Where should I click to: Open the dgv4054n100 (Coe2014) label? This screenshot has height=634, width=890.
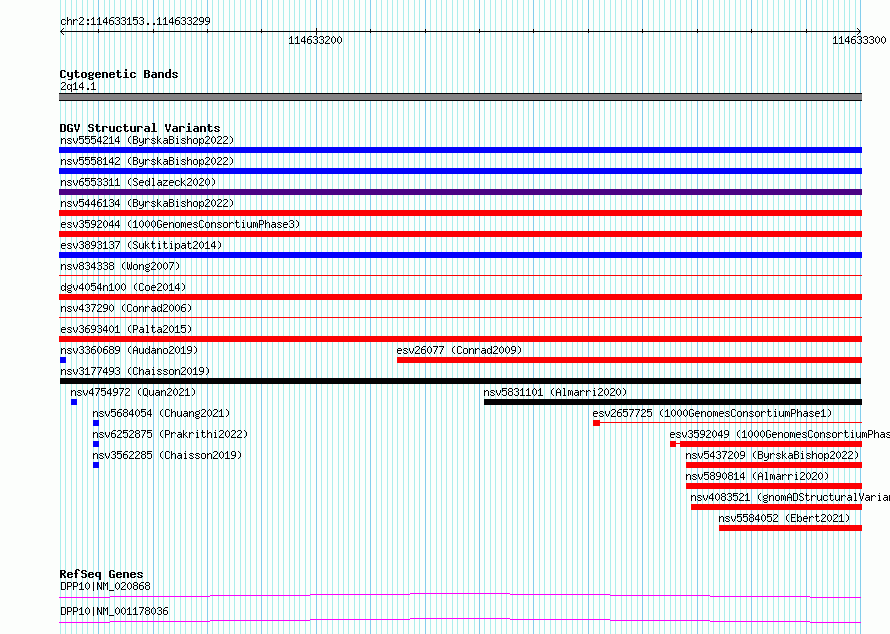tap(123, 287)
